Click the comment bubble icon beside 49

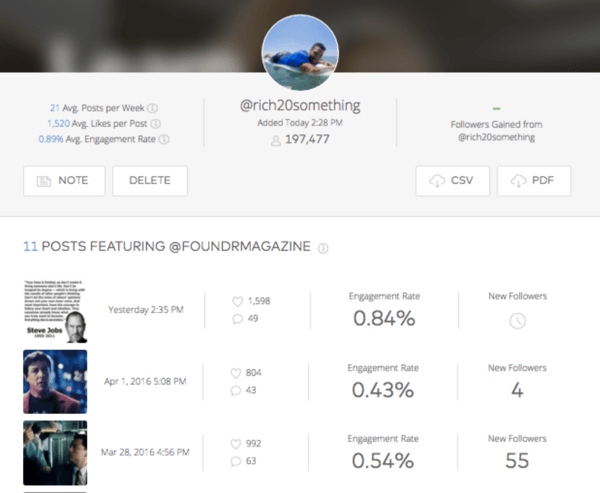(238, 318)
